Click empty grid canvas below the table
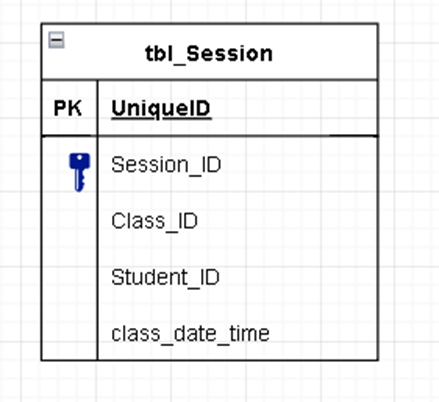Image resolution: width=439 pixels, height=402 pixels. pyautogui.click(x=210, y=382)
